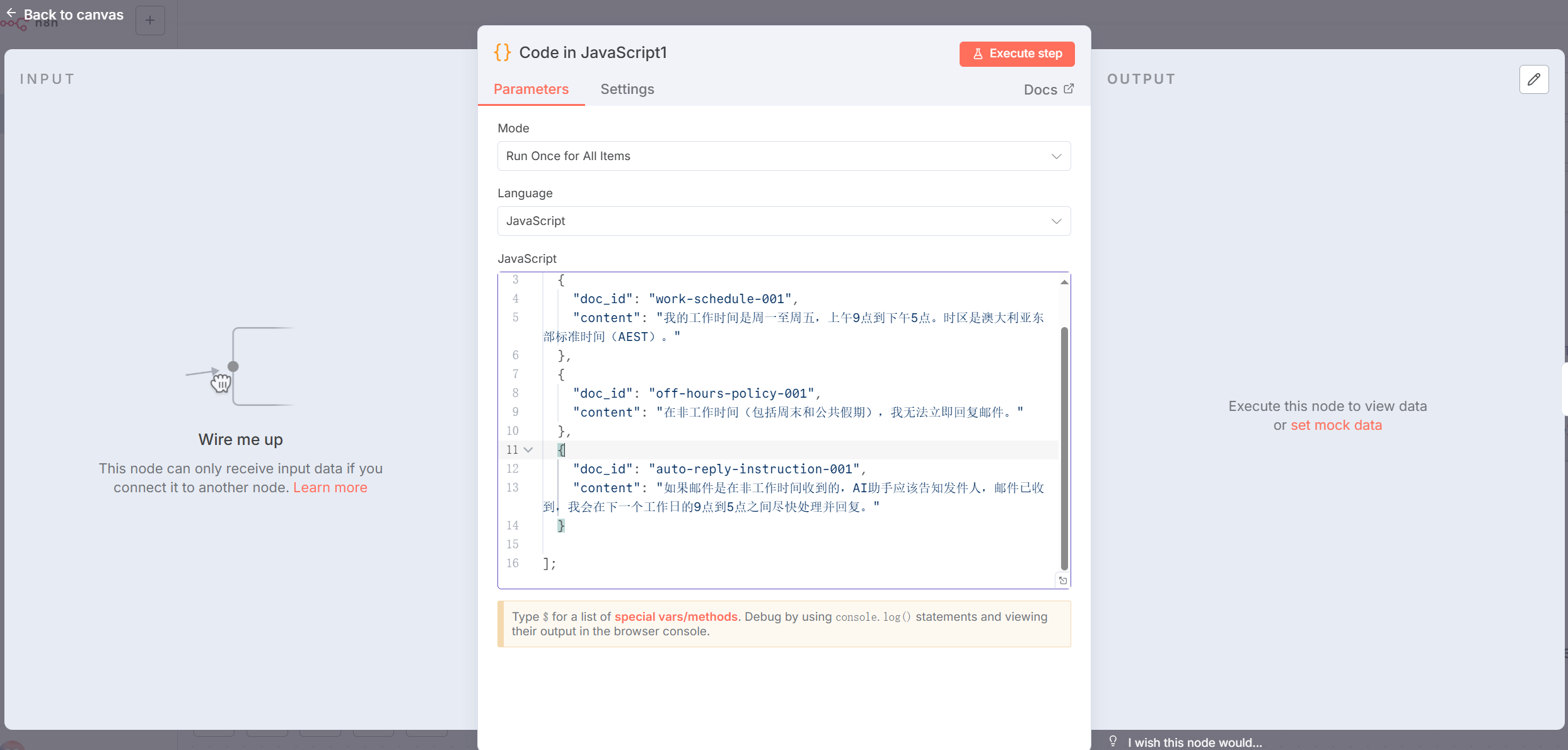Open the Learn more link under Wire me up
Screen dimensions: 1568x750
coord(330,487)
